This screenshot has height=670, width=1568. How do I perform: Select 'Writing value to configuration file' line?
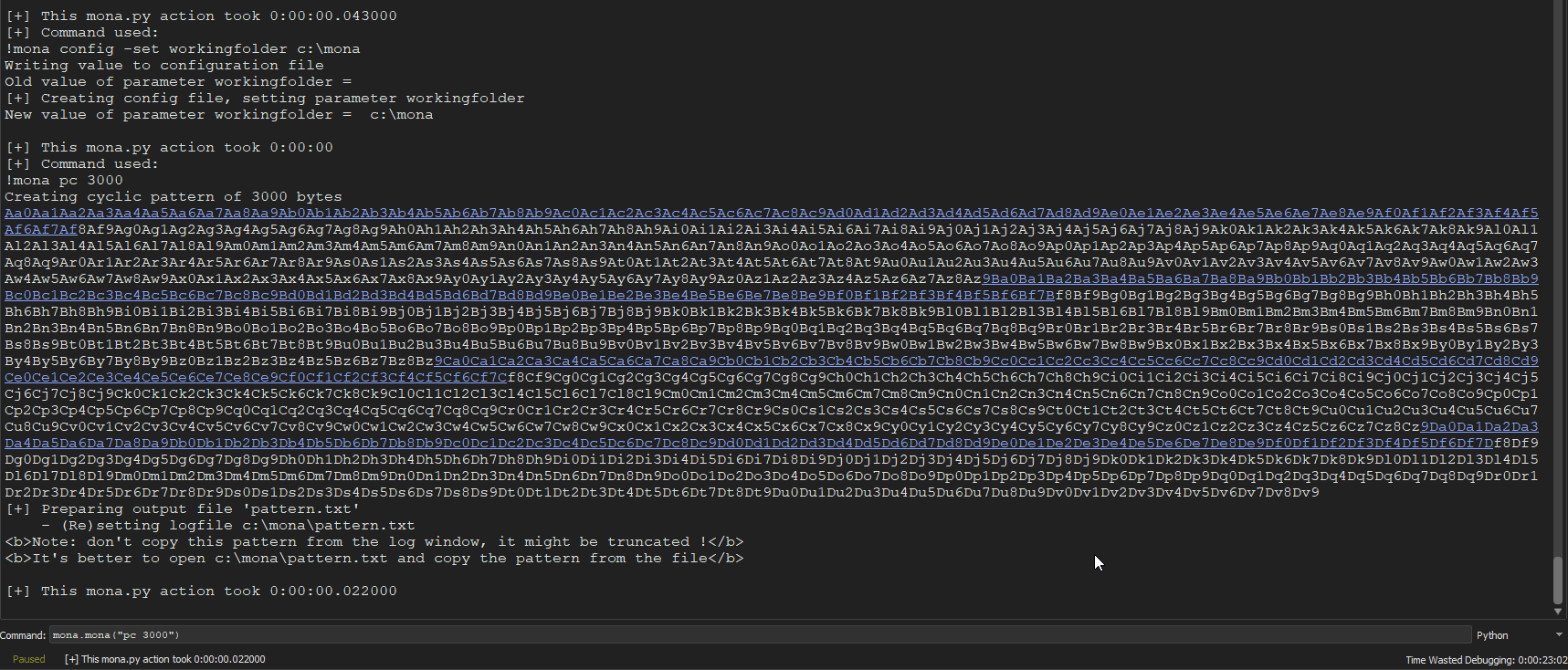pyautogui.click(x=164, y=66)
